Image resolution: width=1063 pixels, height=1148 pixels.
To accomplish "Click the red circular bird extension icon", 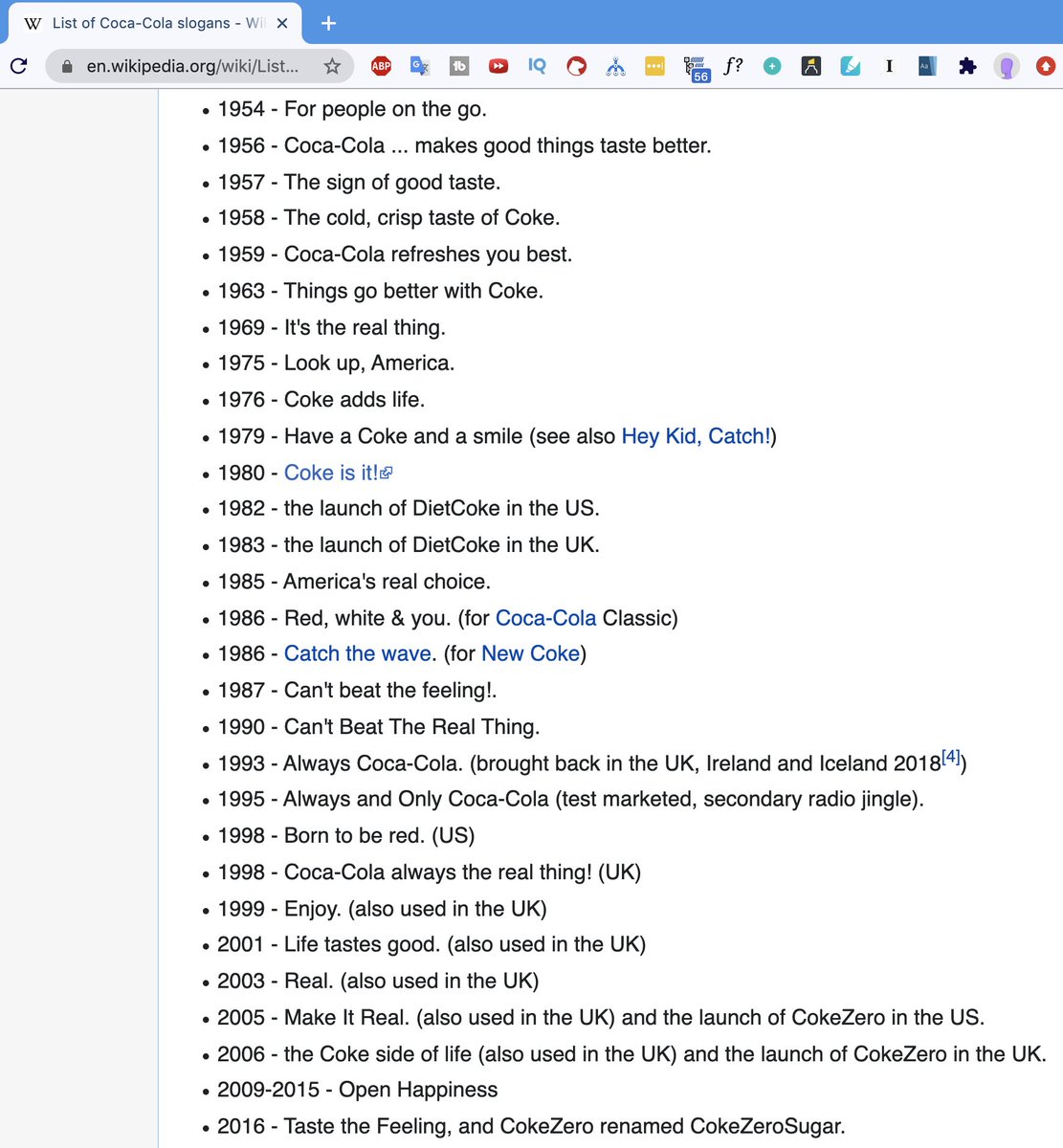I will click(576, 66).
